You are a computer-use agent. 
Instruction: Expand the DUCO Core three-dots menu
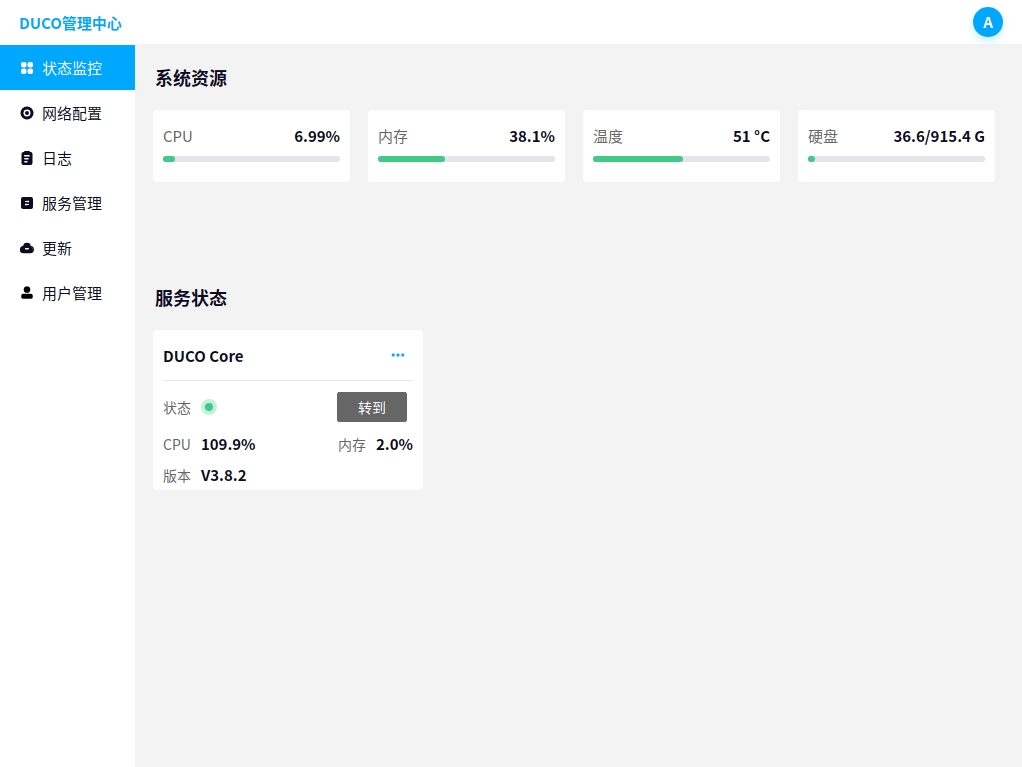(x=398, y=355)
